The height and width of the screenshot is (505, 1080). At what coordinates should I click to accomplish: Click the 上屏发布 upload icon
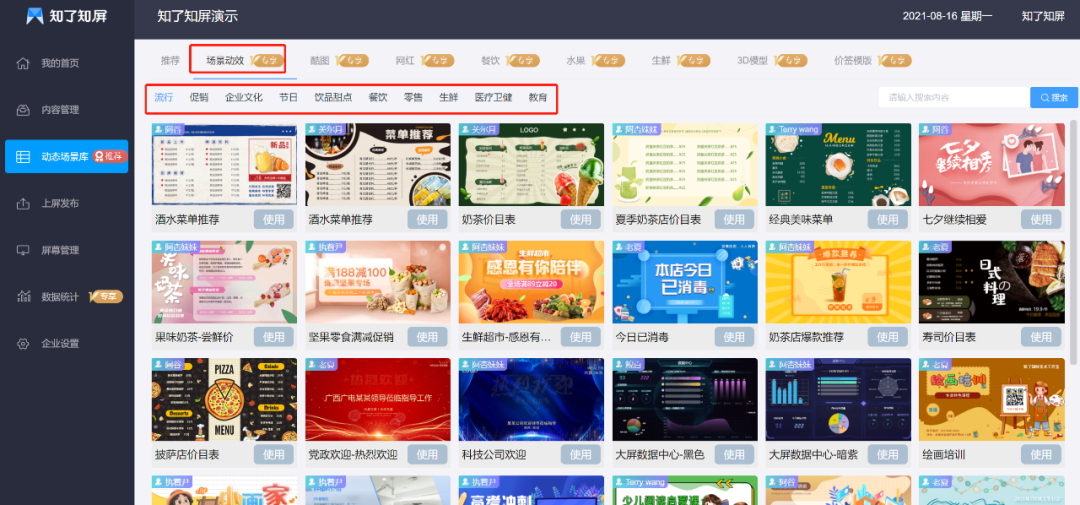click(x=23, y=203)
